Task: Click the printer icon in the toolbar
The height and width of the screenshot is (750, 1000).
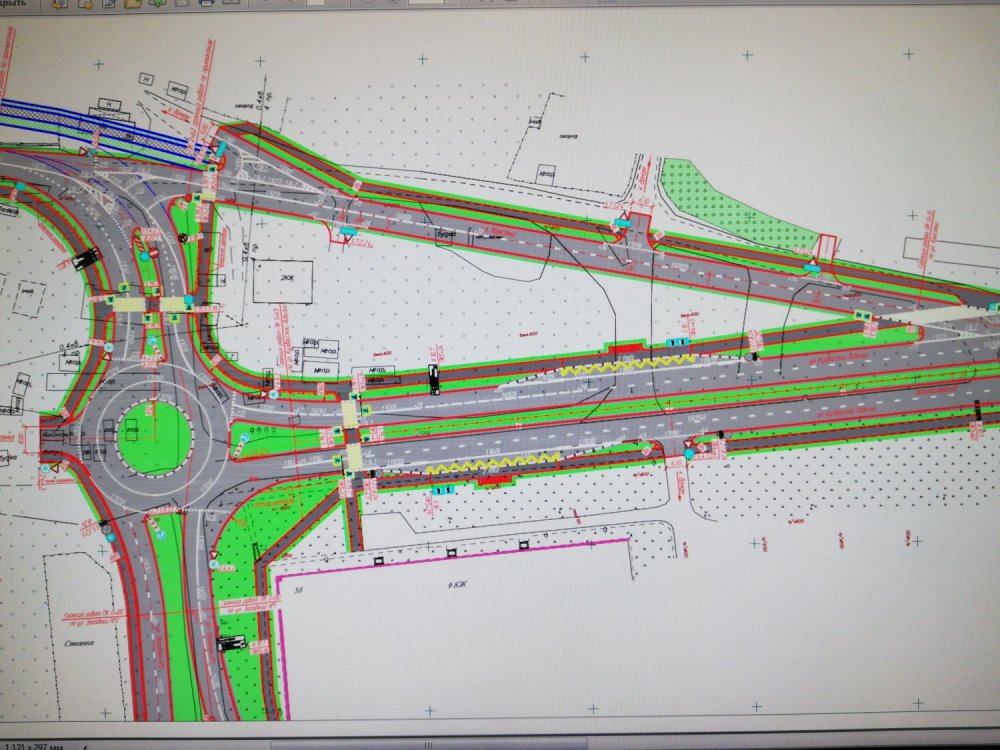Action: (x=208, y=3)
